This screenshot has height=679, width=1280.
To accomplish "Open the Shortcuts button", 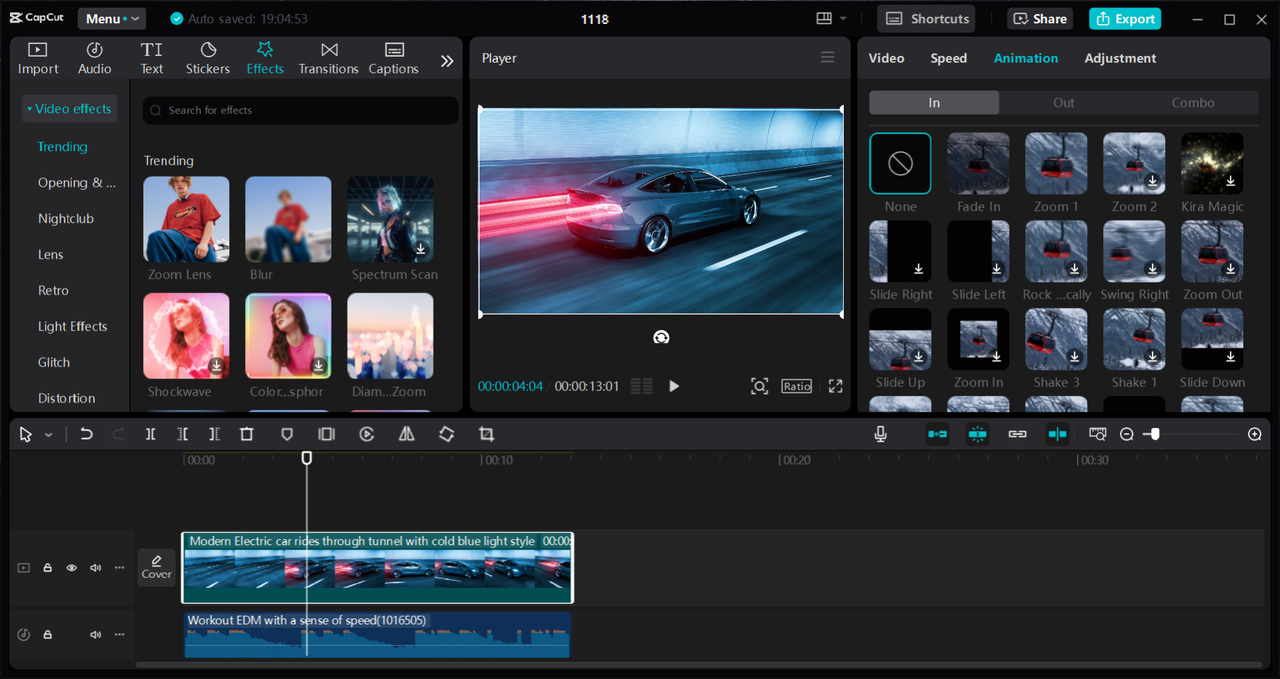I will click(928, 18).
